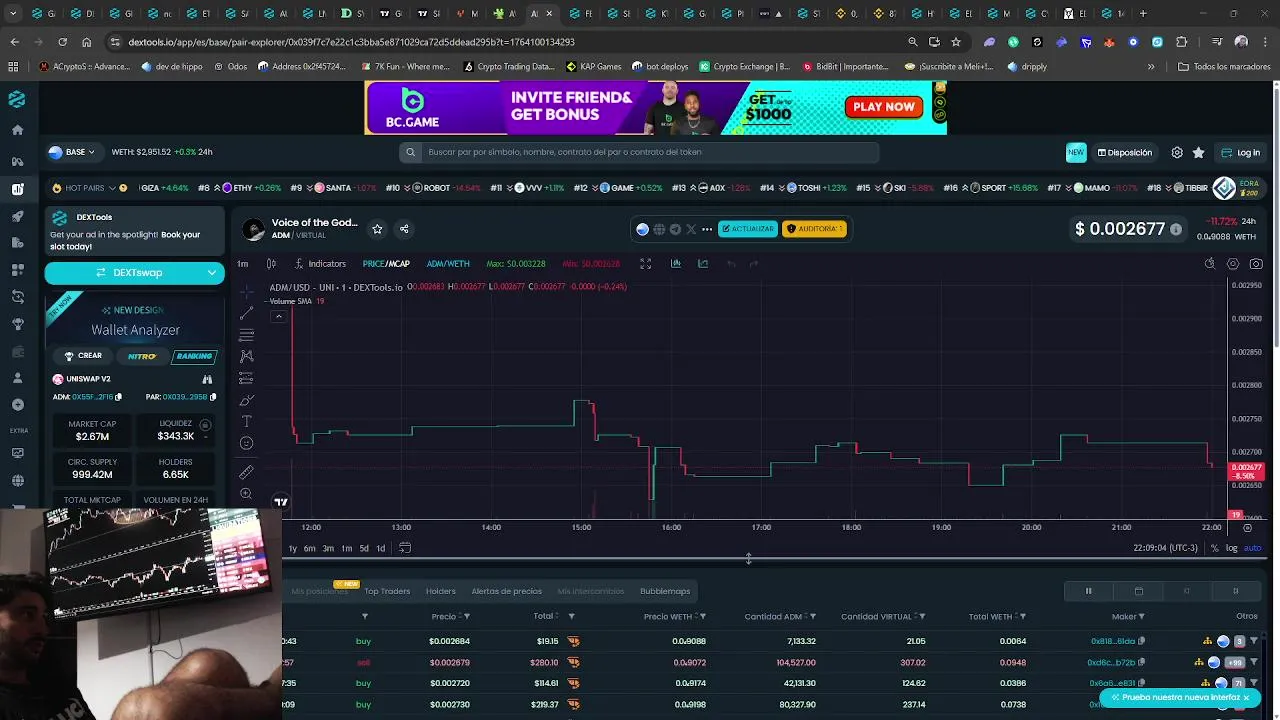
Task: Open the rocket icon in the sidebar
Action: [17, 216]
